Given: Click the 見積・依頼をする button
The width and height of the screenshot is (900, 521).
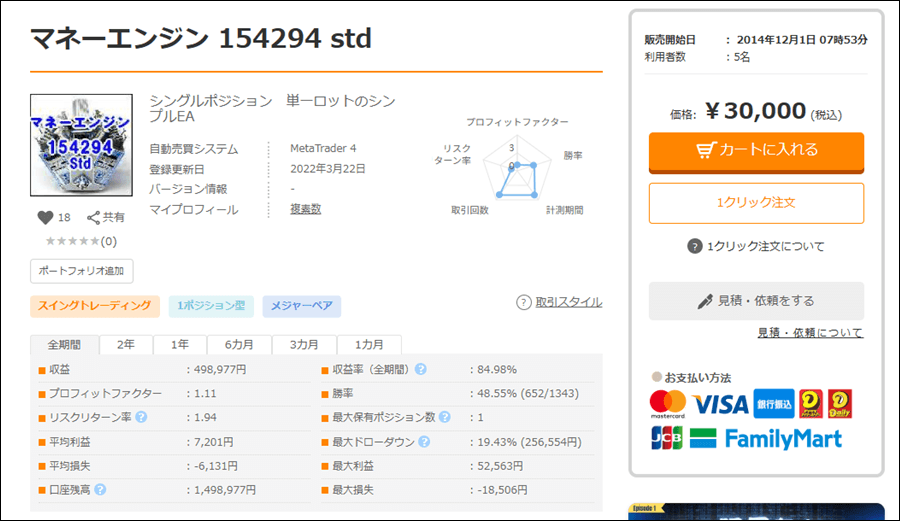Looking at the screenshot, I should click(x=756, y=300).
